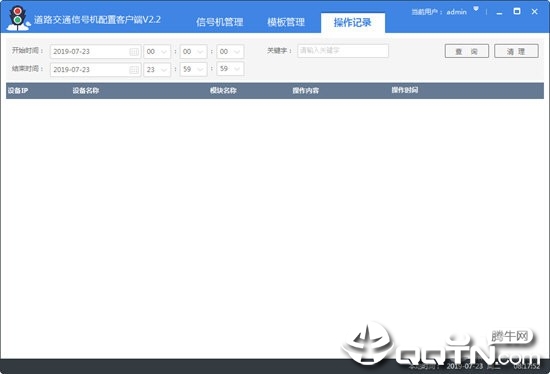Click the traffic light app logo

[18, 18]
